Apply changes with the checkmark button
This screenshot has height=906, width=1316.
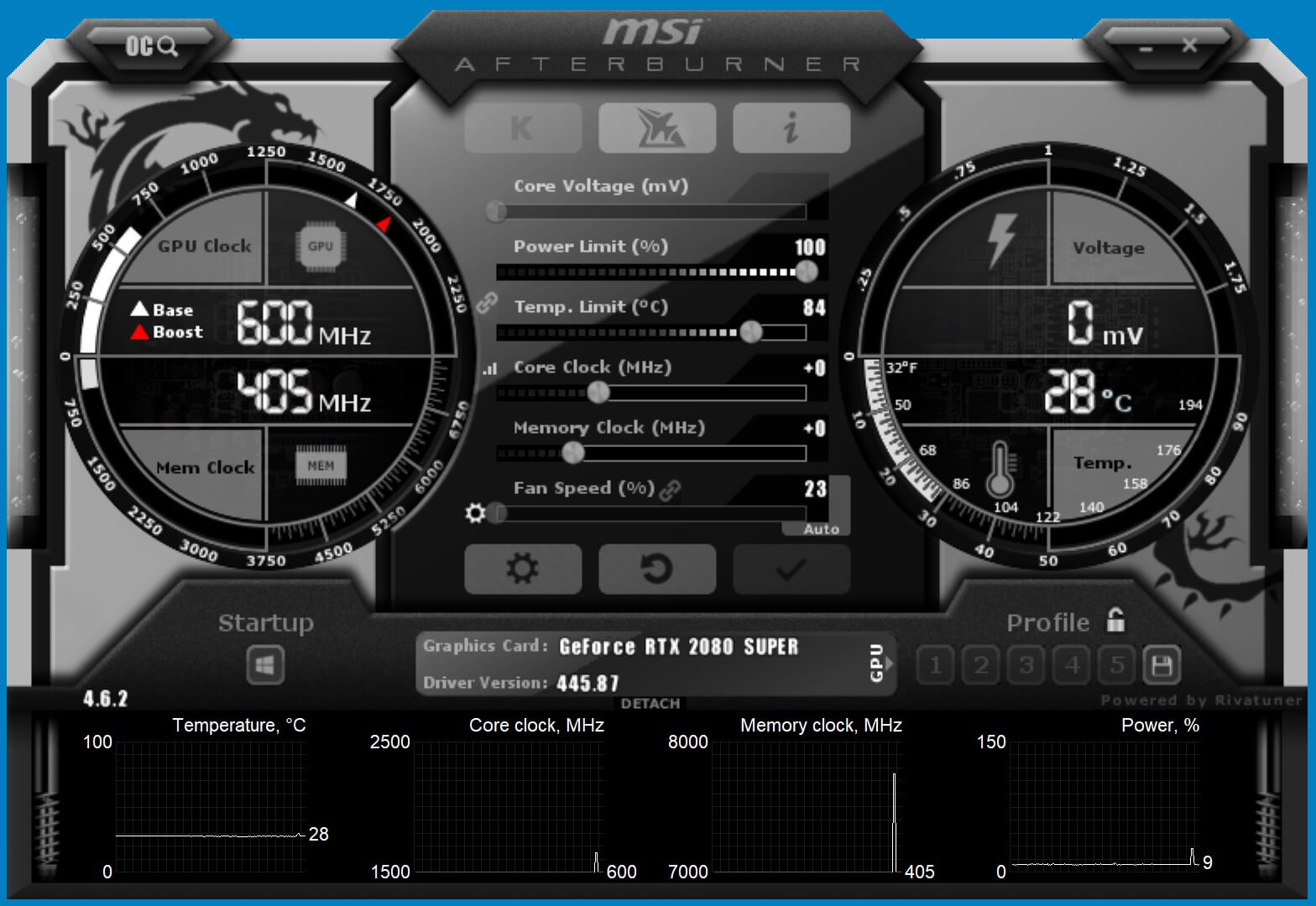pyautogui.click(x=791, y=569)
